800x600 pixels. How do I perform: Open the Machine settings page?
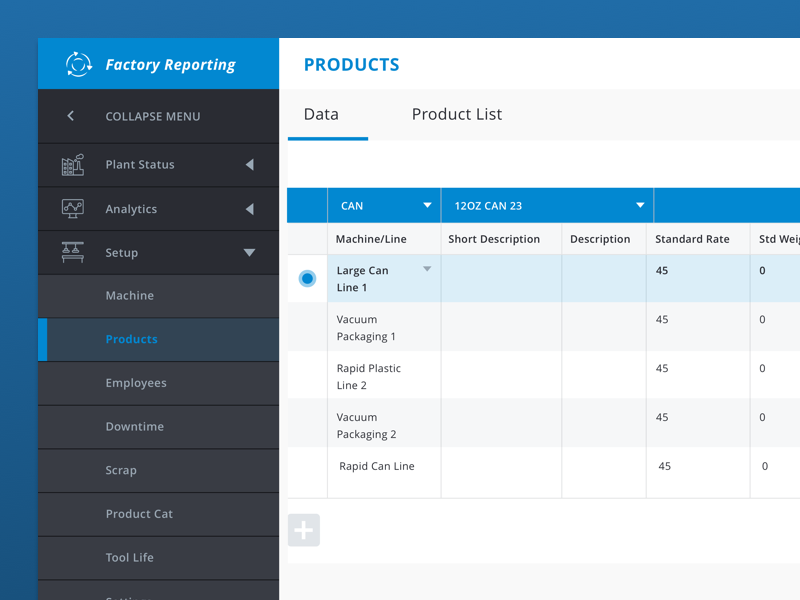[131, 295]
